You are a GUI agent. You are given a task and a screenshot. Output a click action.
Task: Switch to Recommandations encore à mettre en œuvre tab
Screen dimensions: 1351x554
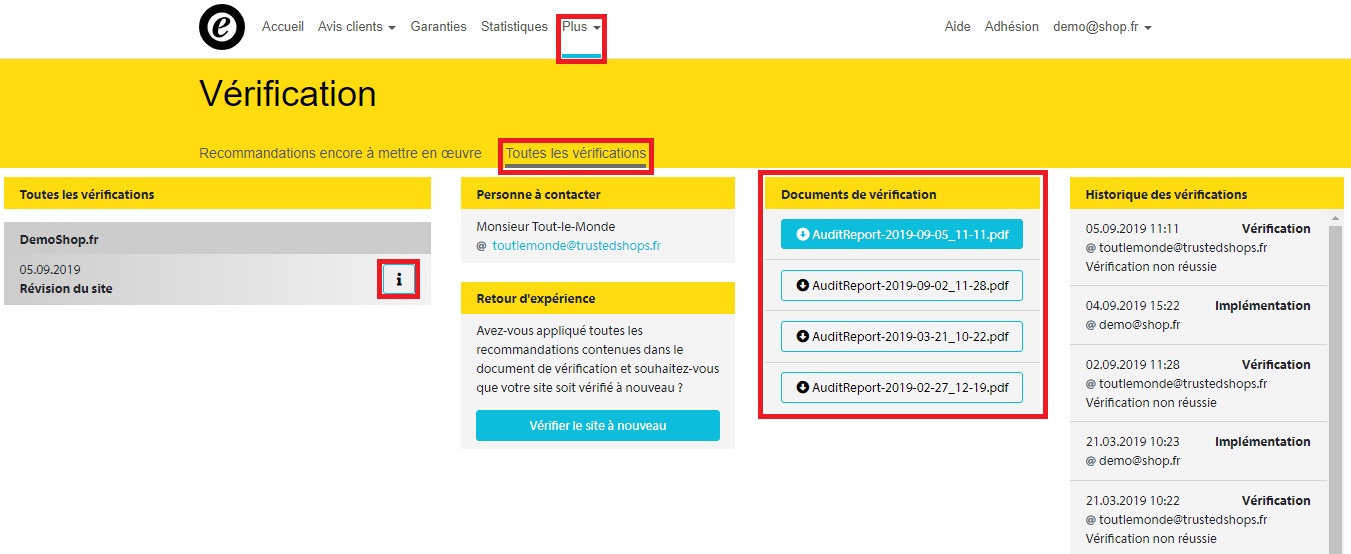click(x=340, y=153)
